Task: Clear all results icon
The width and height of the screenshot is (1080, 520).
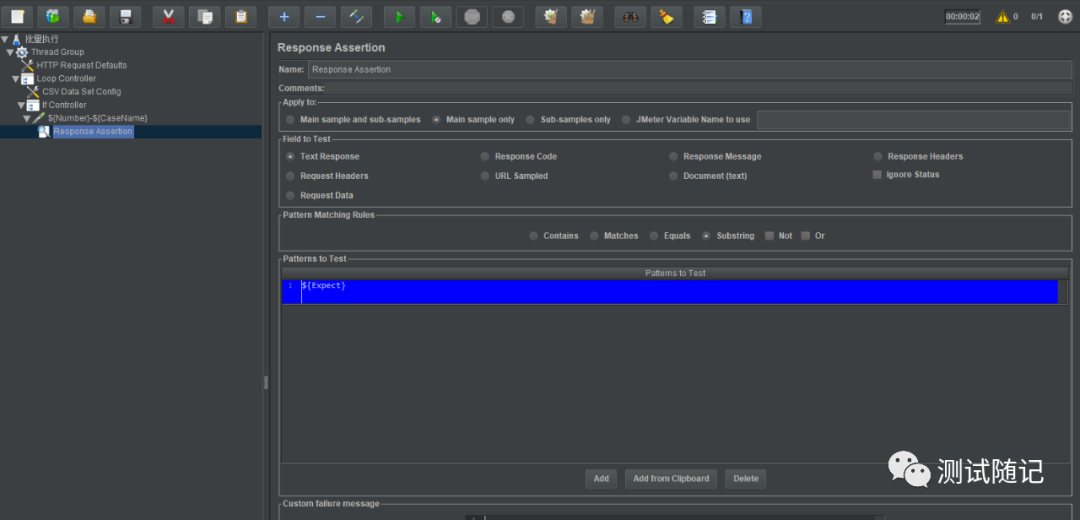Action: point(587,17)
